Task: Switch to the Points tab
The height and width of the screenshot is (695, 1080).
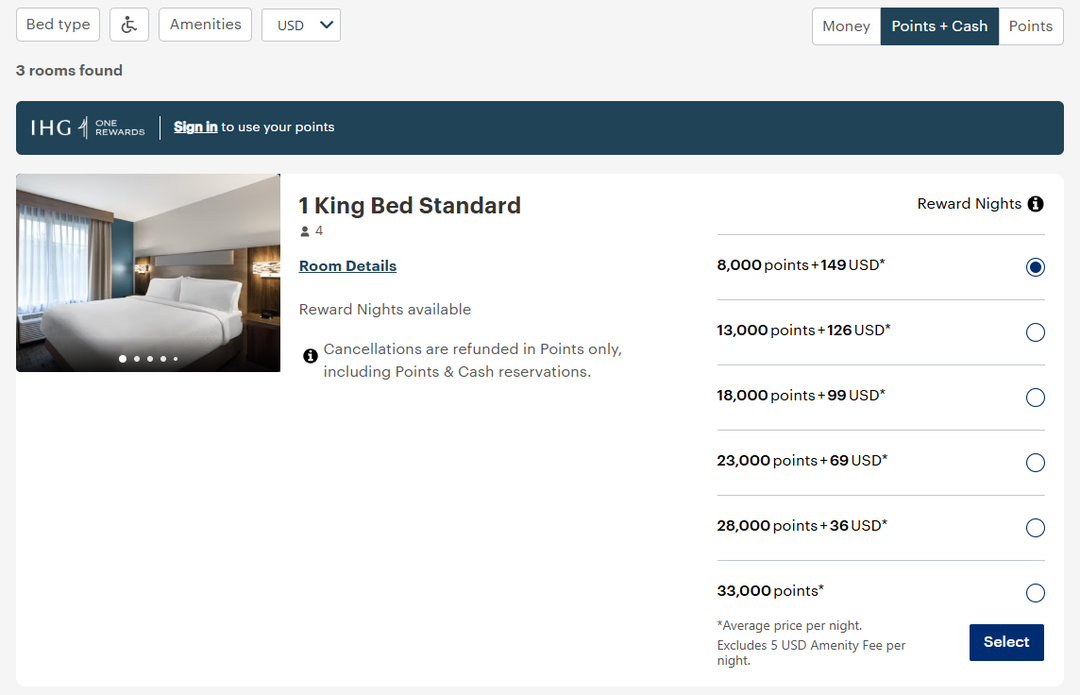Action: (1031, 26)
